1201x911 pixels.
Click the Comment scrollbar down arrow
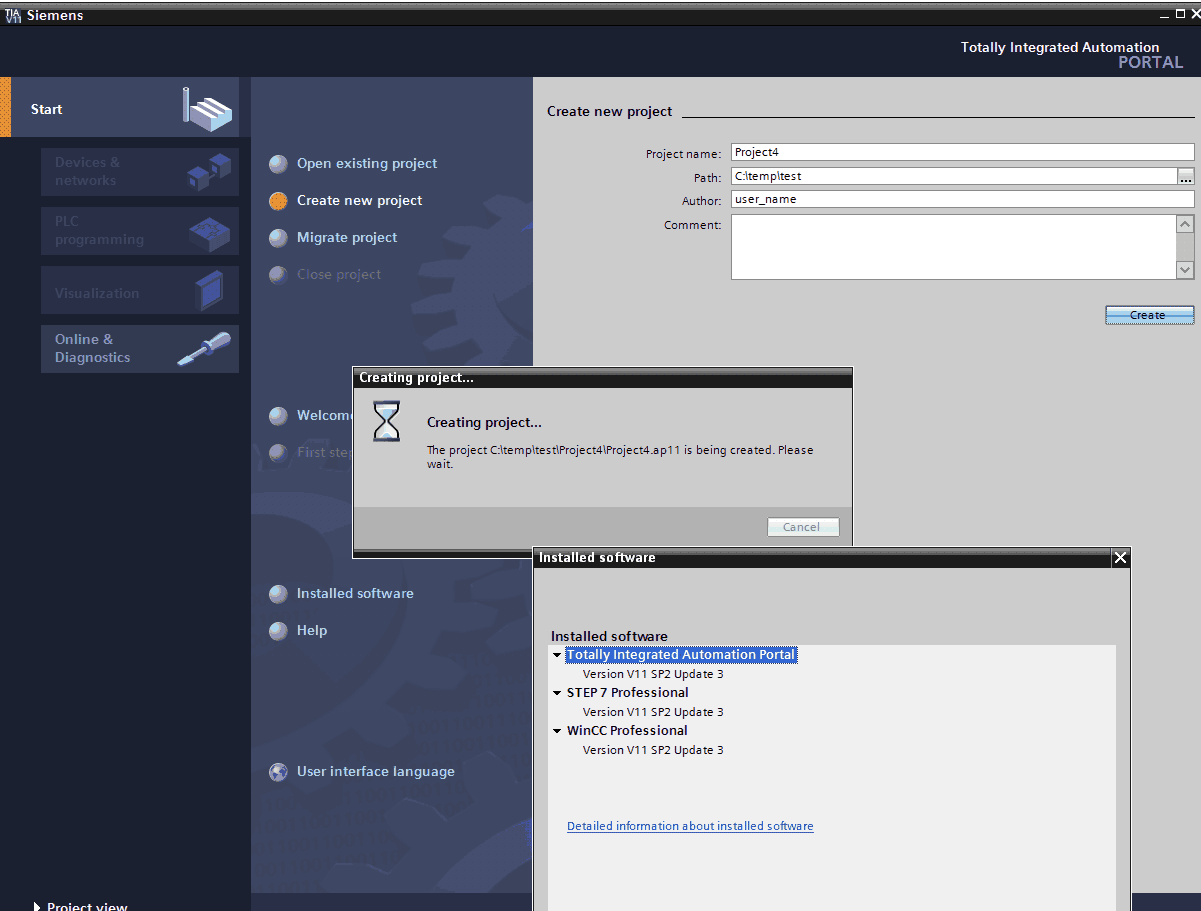[1185, 270]
